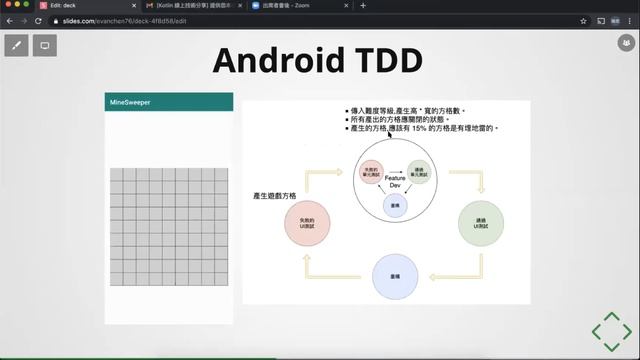
Task: Click the present slideshow screen icon
Action: pyautogui.click(x=45, y=45)
